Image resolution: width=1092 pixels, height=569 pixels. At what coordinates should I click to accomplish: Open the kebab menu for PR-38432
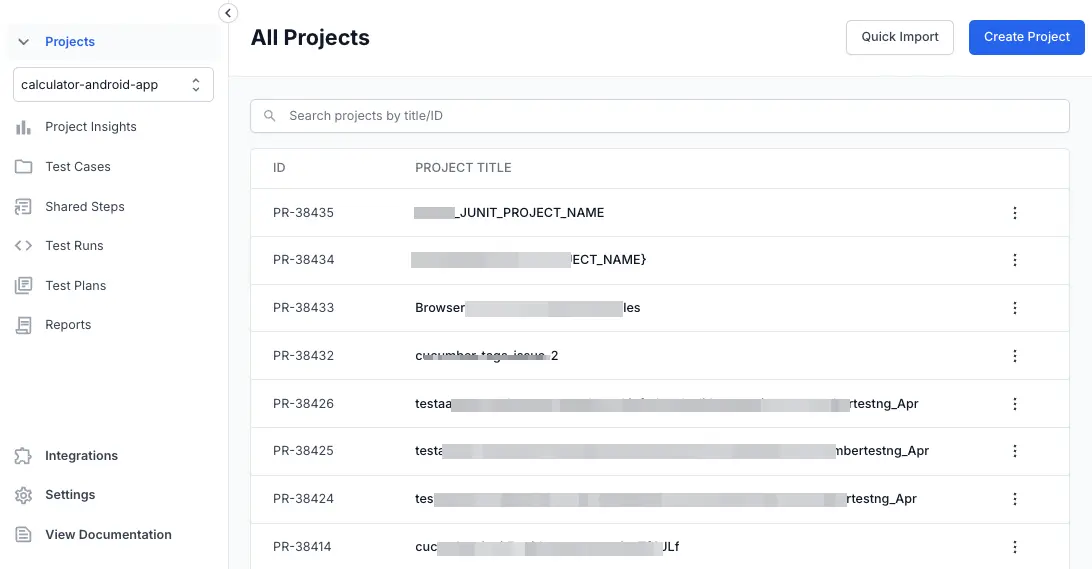pos(1015,356)
